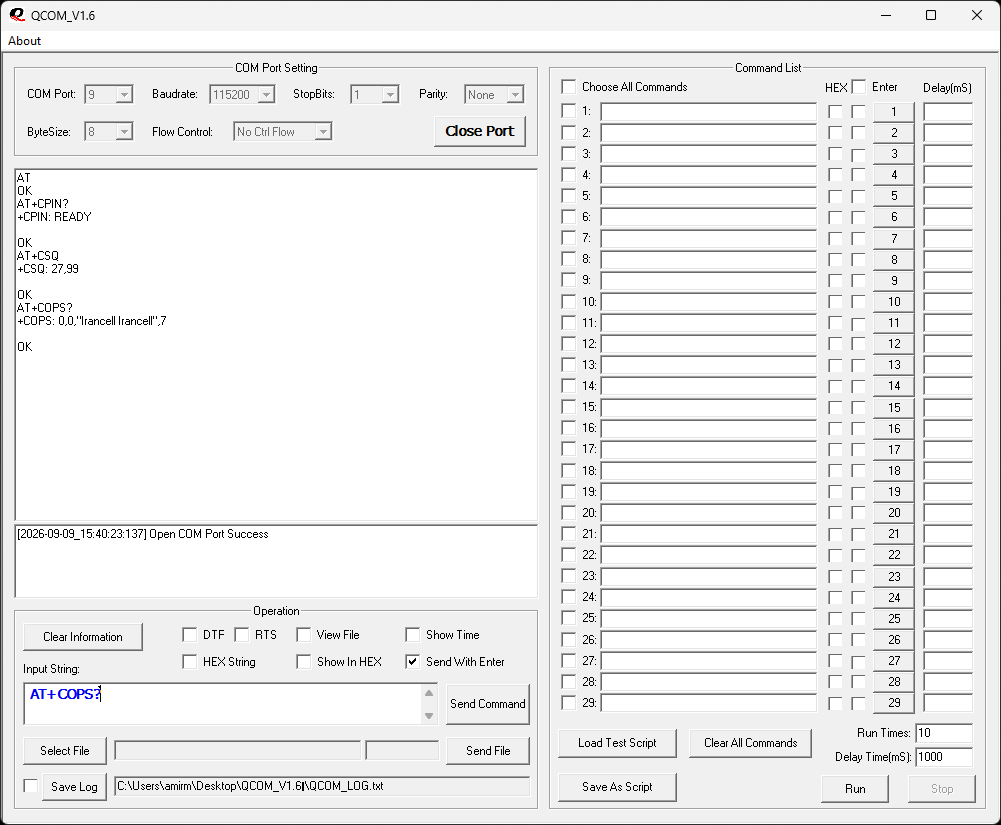
Task: Toggle Show In HEX checkbox
Action: [x=304, y=662]
